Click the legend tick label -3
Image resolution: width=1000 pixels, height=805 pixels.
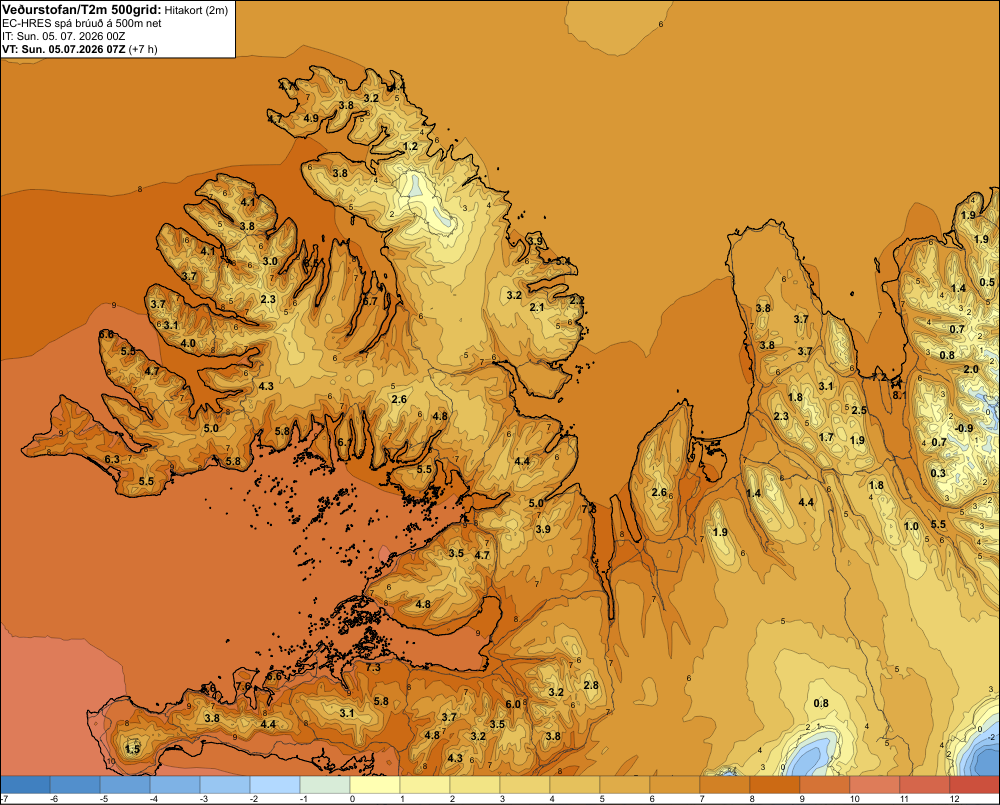point(203,799)
